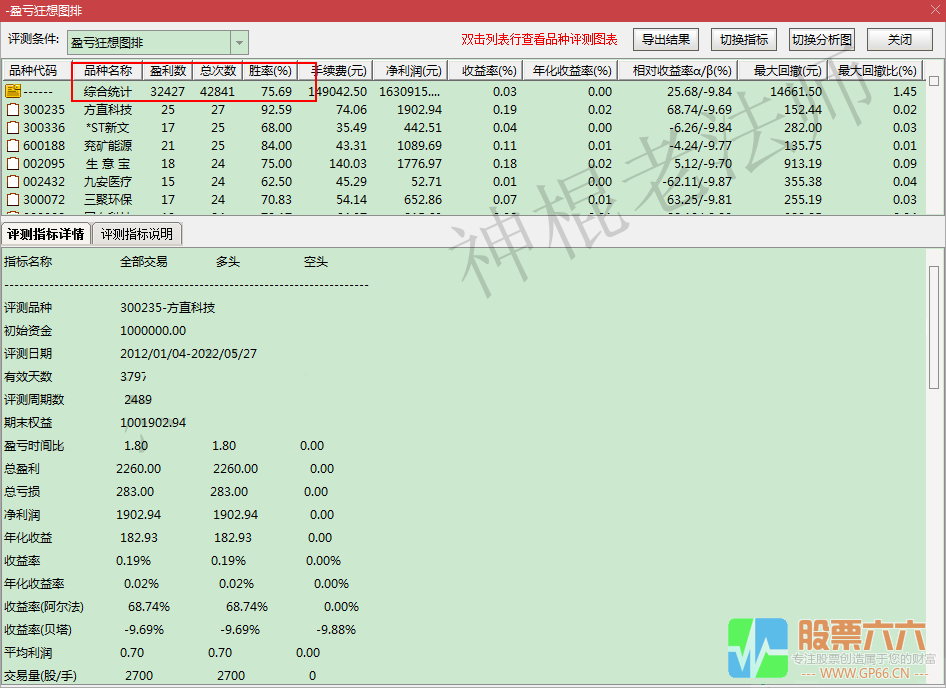Sort by the 年化收益率(%) column header
The width and height of the screenshot is (946, 688).
[570, 71]
